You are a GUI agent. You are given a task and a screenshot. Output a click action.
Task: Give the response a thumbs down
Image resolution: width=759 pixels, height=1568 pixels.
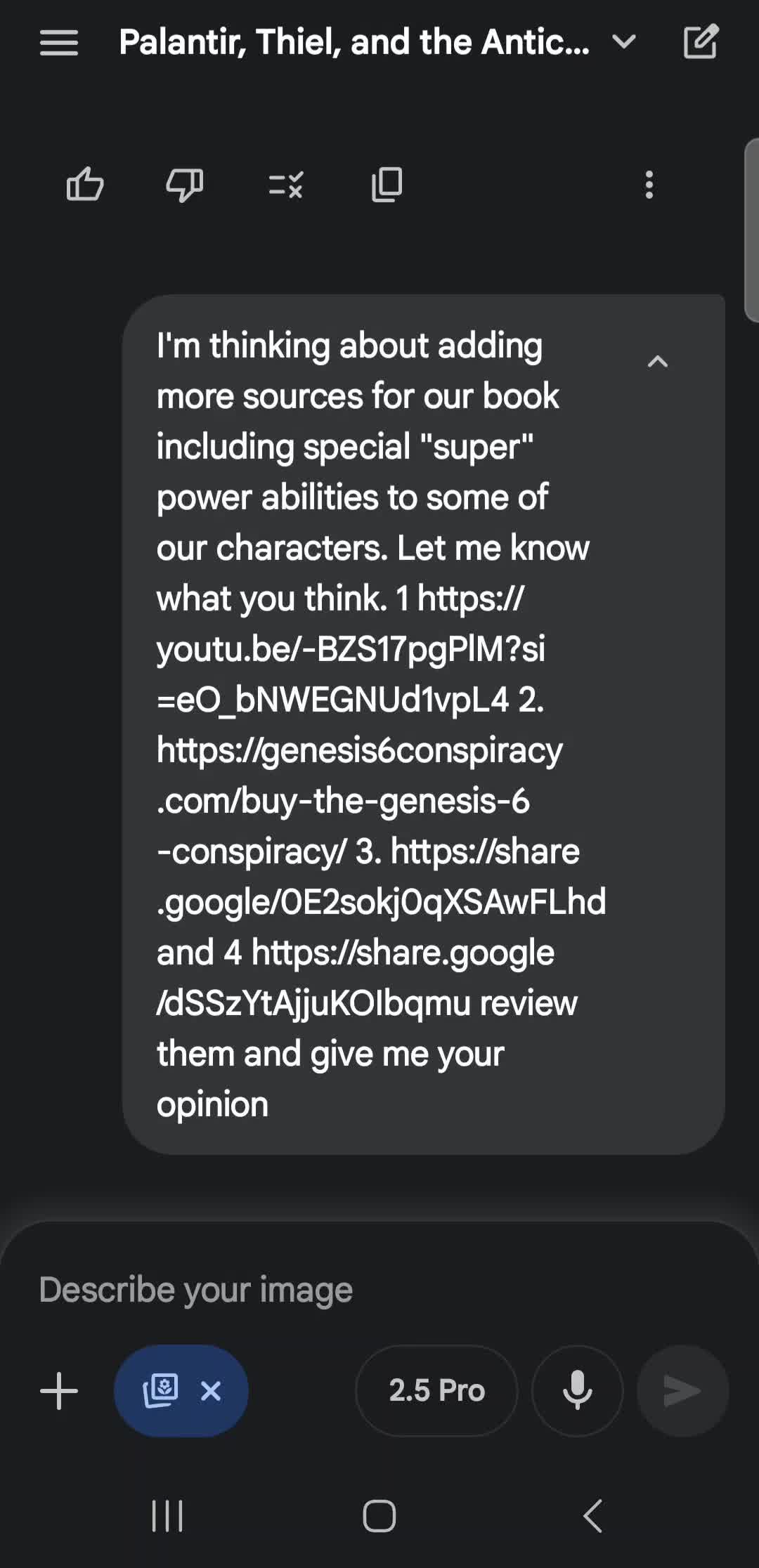click(x=184, y=185)
